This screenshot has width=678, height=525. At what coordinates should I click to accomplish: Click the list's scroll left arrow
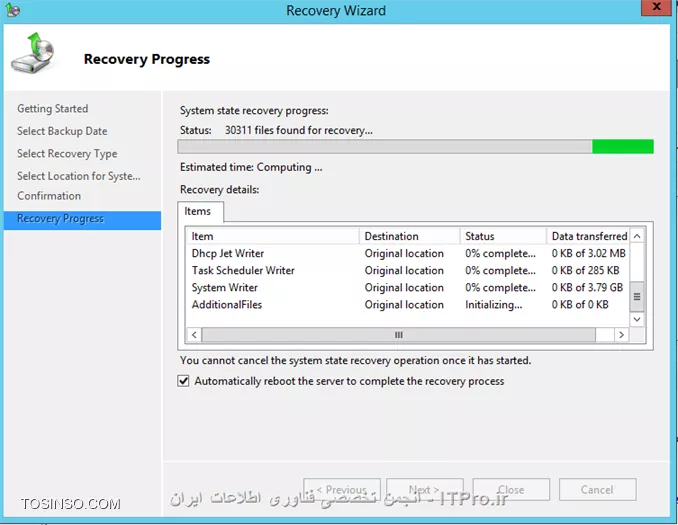coord(194,335)
